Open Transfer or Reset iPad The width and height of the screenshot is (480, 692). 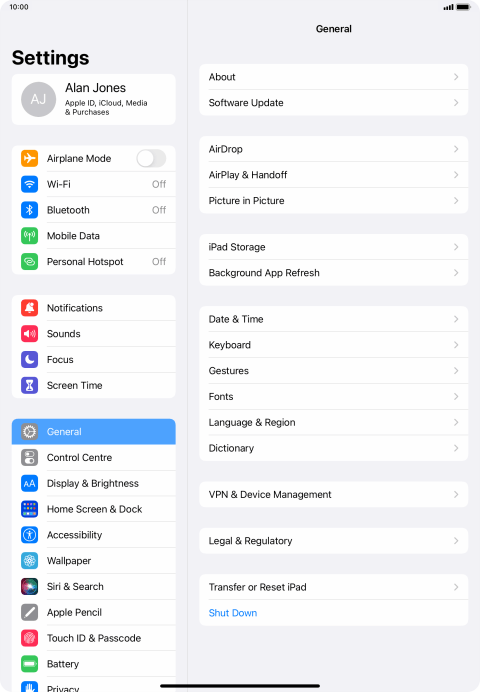coord(334,587)
